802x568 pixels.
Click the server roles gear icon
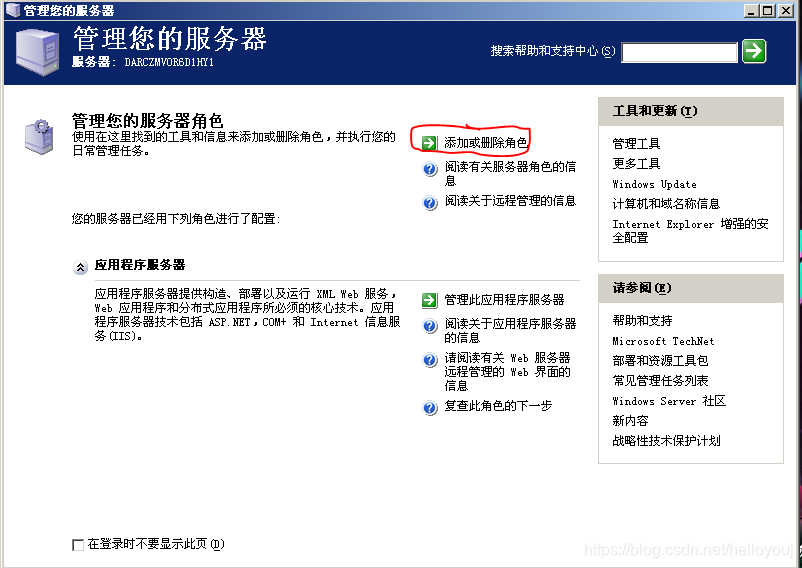point(39,136)
